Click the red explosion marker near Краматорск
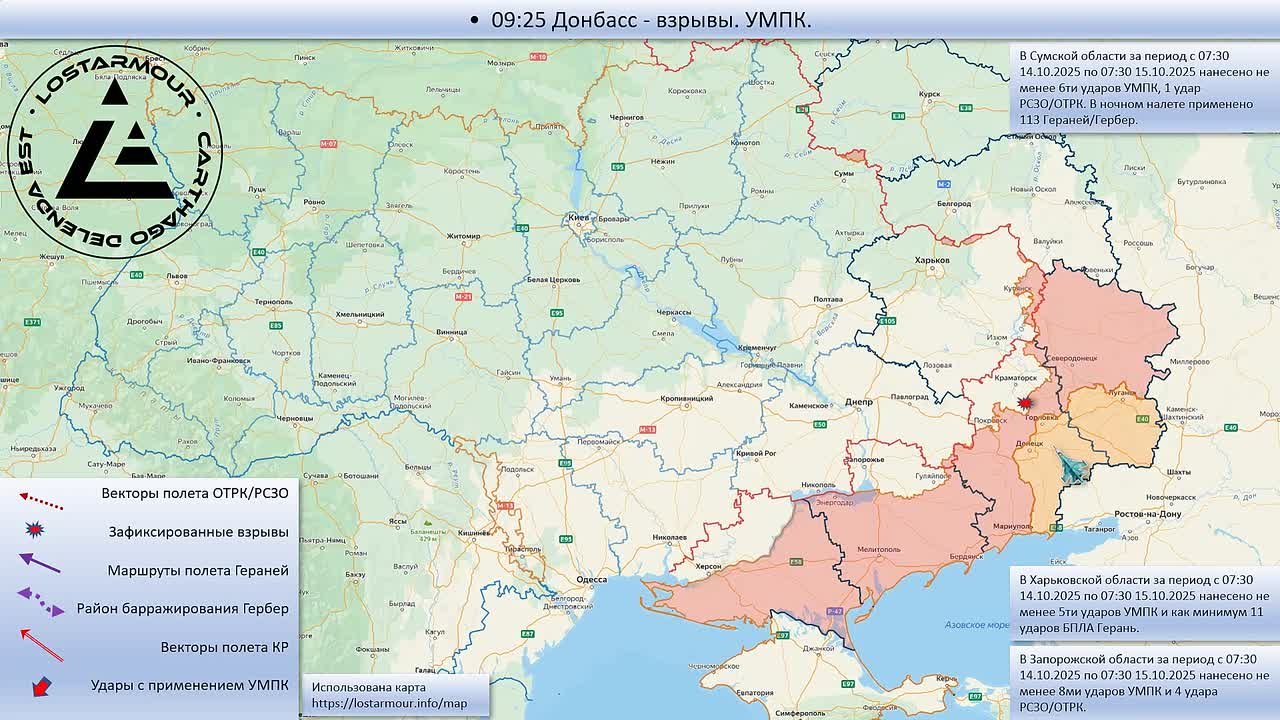The width and height of the screenshot is (1280, 720). click(1024, 403)
